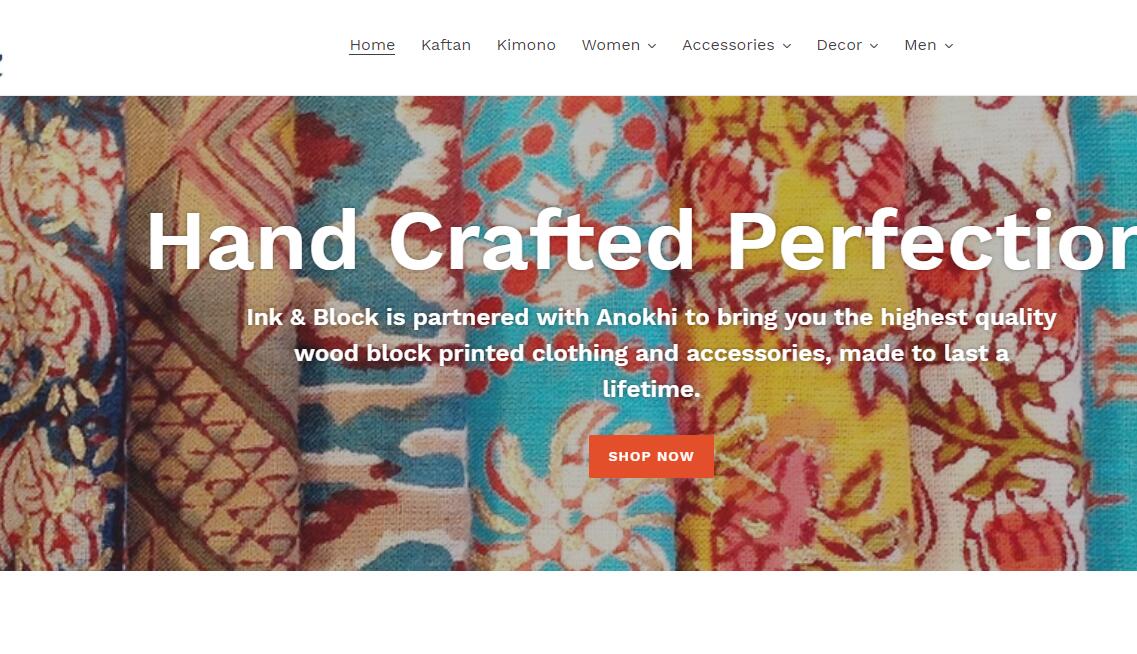Click the orange SHOP NOW button
1137x654 pixels.
pyautogui.click(x=651, y=456)
